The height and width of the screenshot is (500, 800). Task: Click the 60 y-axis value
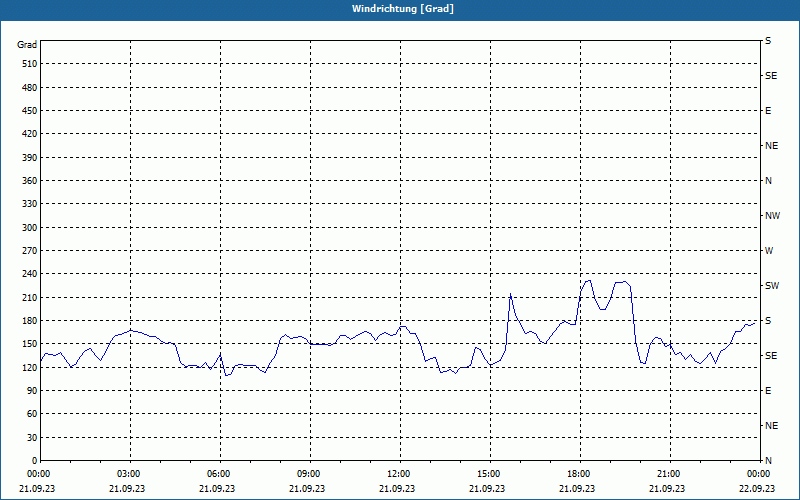point(32,414)
